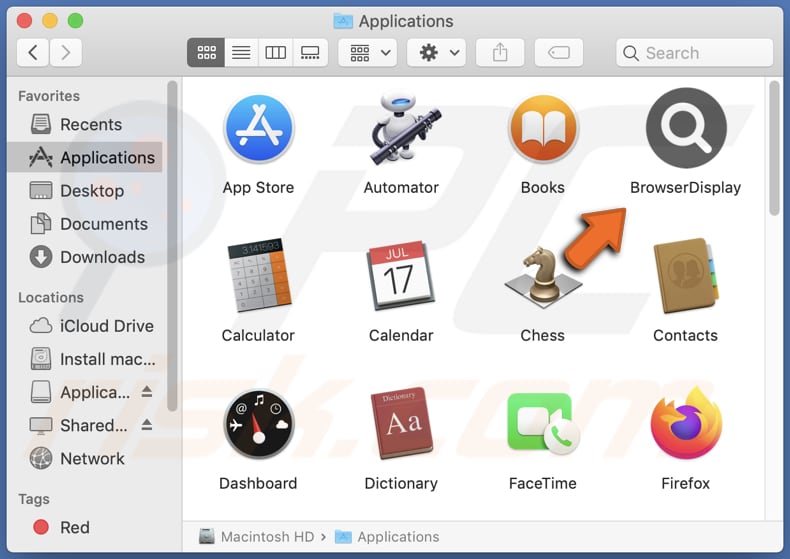Click the Share button
The image size is (790, 559).
[x=500, y=52]
